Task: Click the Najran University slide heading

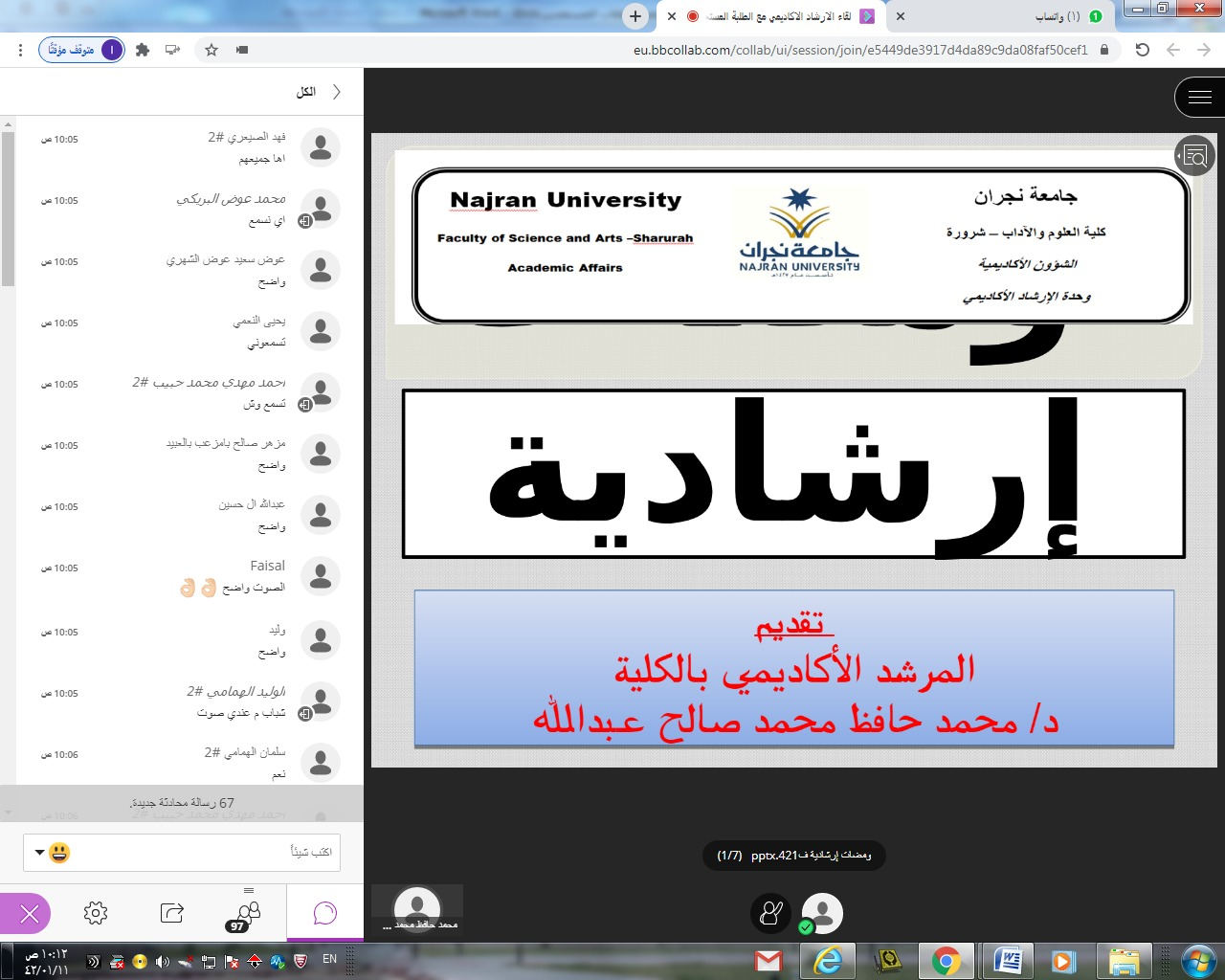Action: [566, 200]
